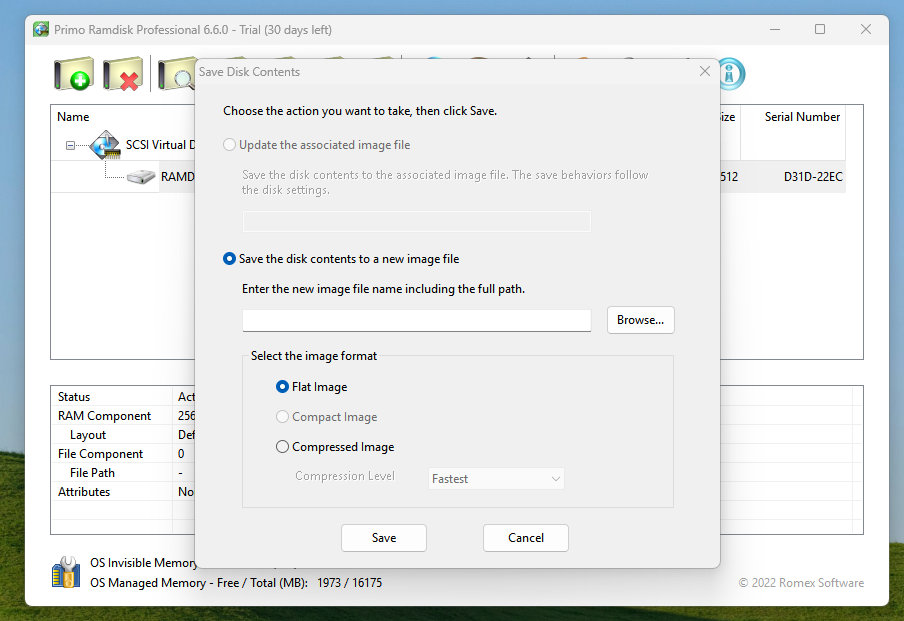This screenshot has height=621, width=904.
Task: Click the magnifier disk toolbar icon
Action: (176, 75)
